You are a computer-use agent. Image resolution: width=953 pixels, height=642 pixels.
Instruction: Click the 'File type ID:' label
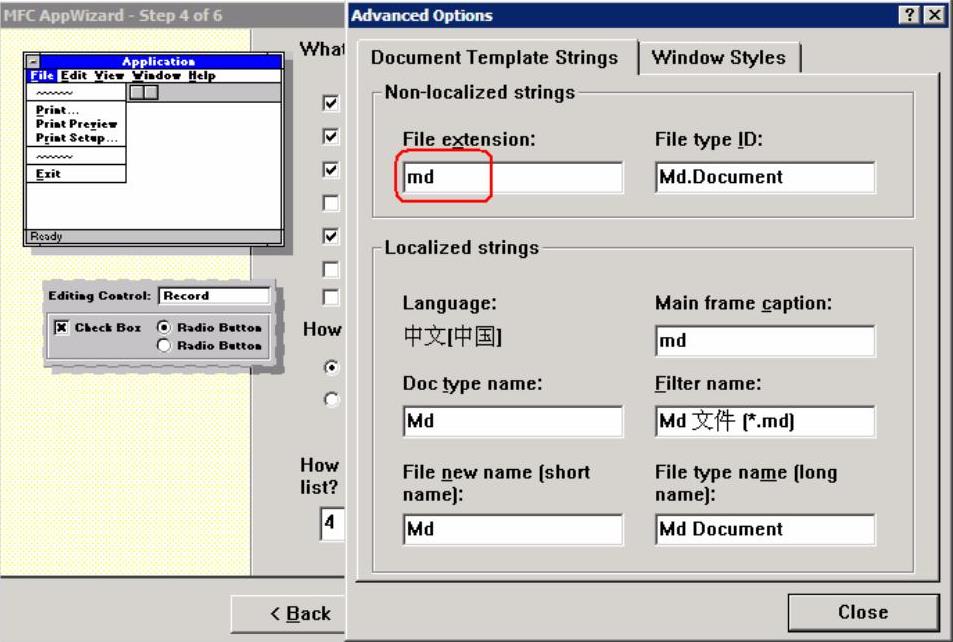point(709,139)
